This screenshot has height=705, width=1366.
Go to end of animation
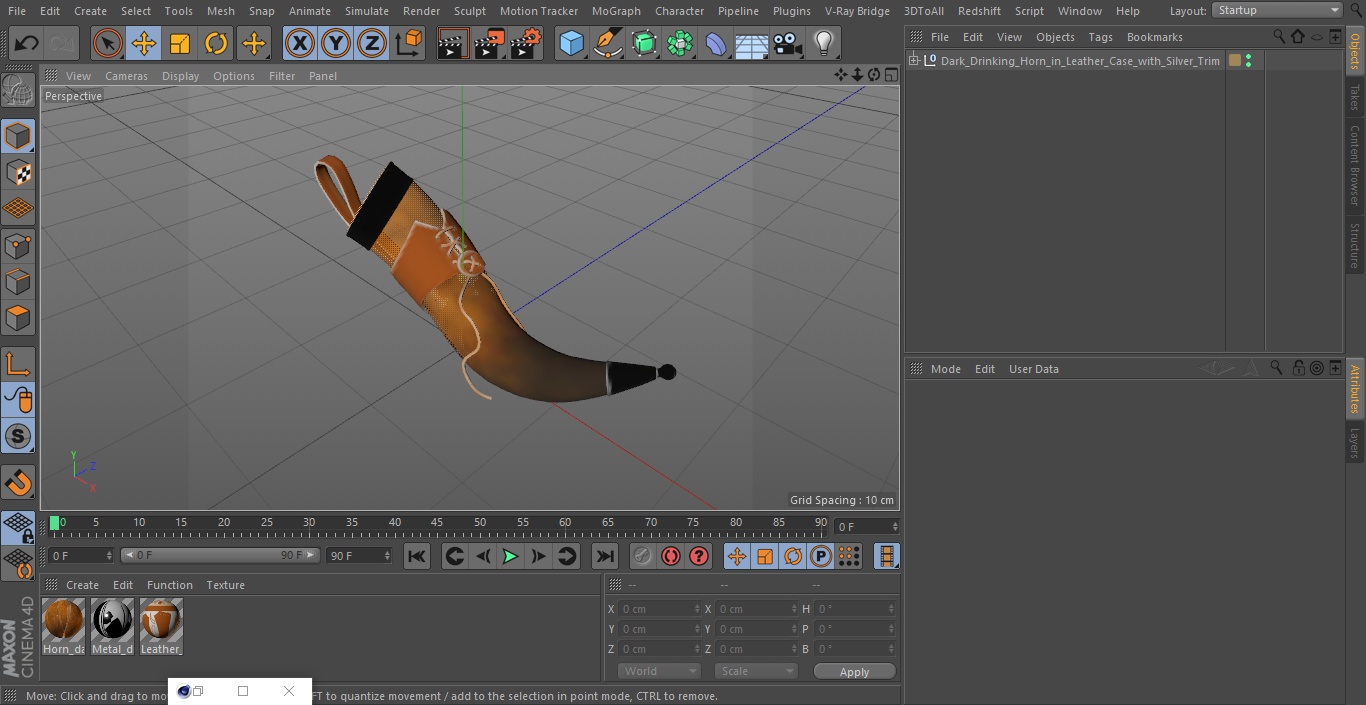click(605, 556)
